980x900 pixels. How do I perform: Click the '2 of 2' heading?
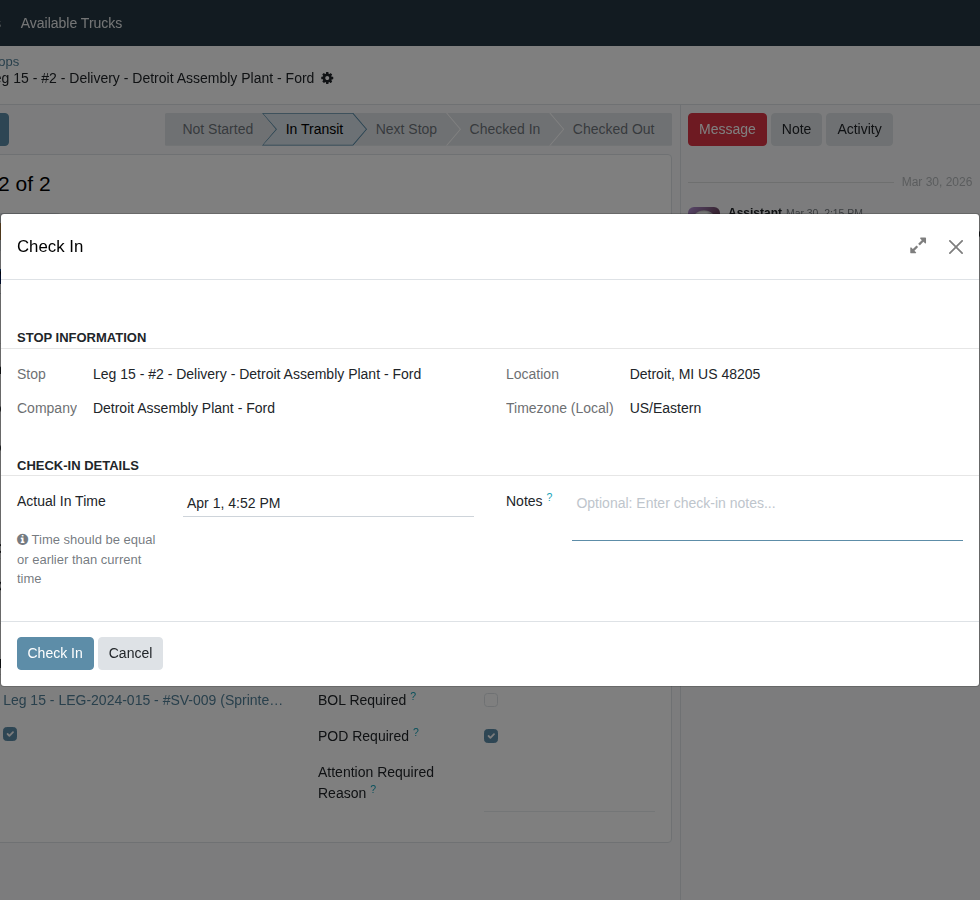point(25,184)
